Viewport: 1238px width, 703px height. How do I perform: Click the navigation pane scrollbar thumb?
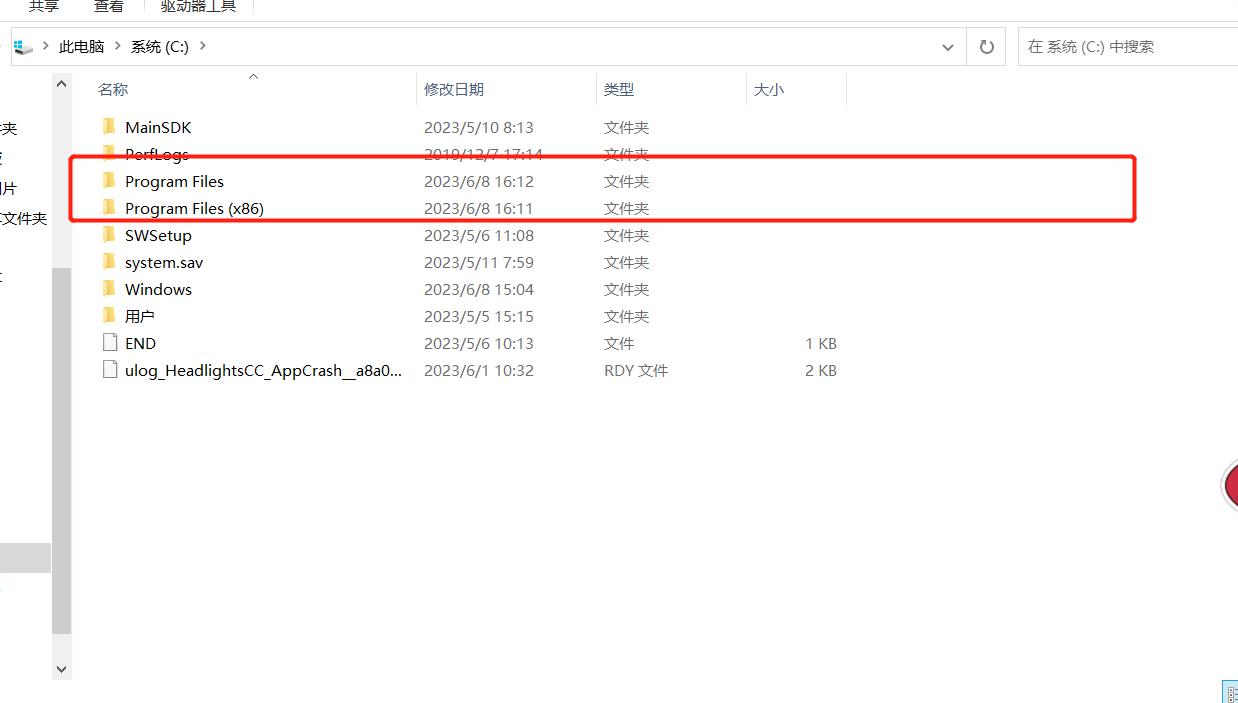61,450
